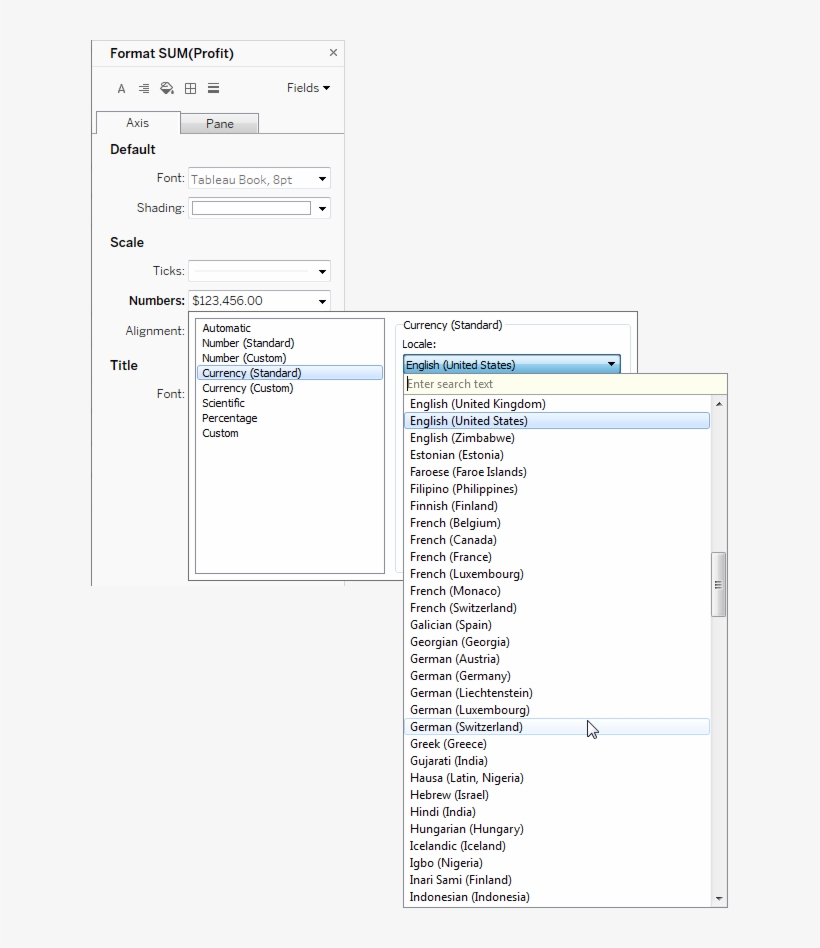Viewport: 820px width, 948px height.
Task: Click the locale search text field
Action: coord(565,384)
